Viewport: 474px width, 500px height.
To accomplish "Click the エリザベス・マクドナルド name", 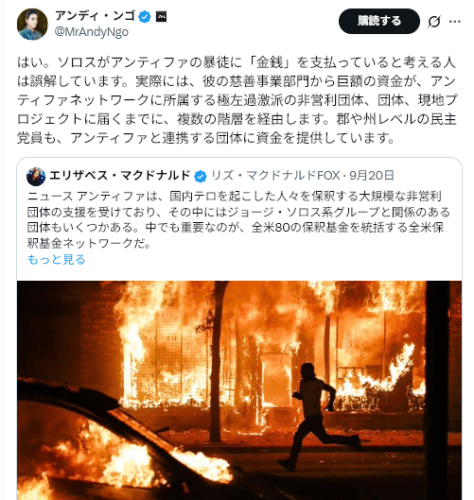I will pyautogui.click(x=120, y=176).
